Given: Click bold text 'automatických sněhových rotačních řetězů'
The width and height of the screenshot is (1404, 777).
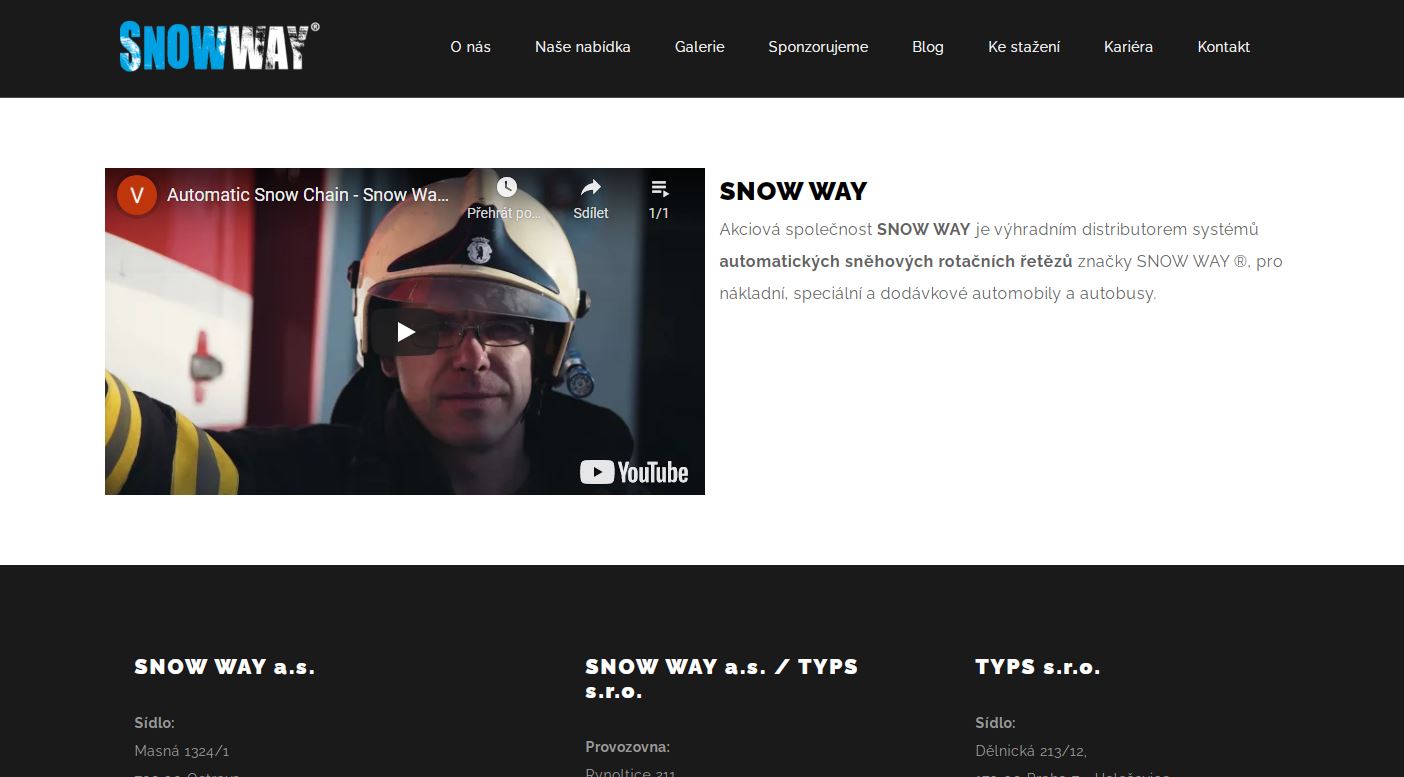Looking at the screenshot, I should (896, 261).
